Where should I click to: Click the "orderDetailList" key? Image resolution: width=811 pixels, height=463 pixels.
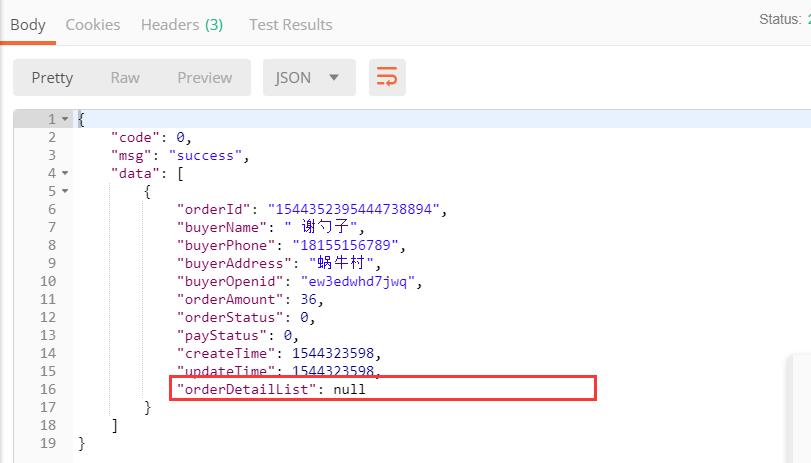click(247, 390)
